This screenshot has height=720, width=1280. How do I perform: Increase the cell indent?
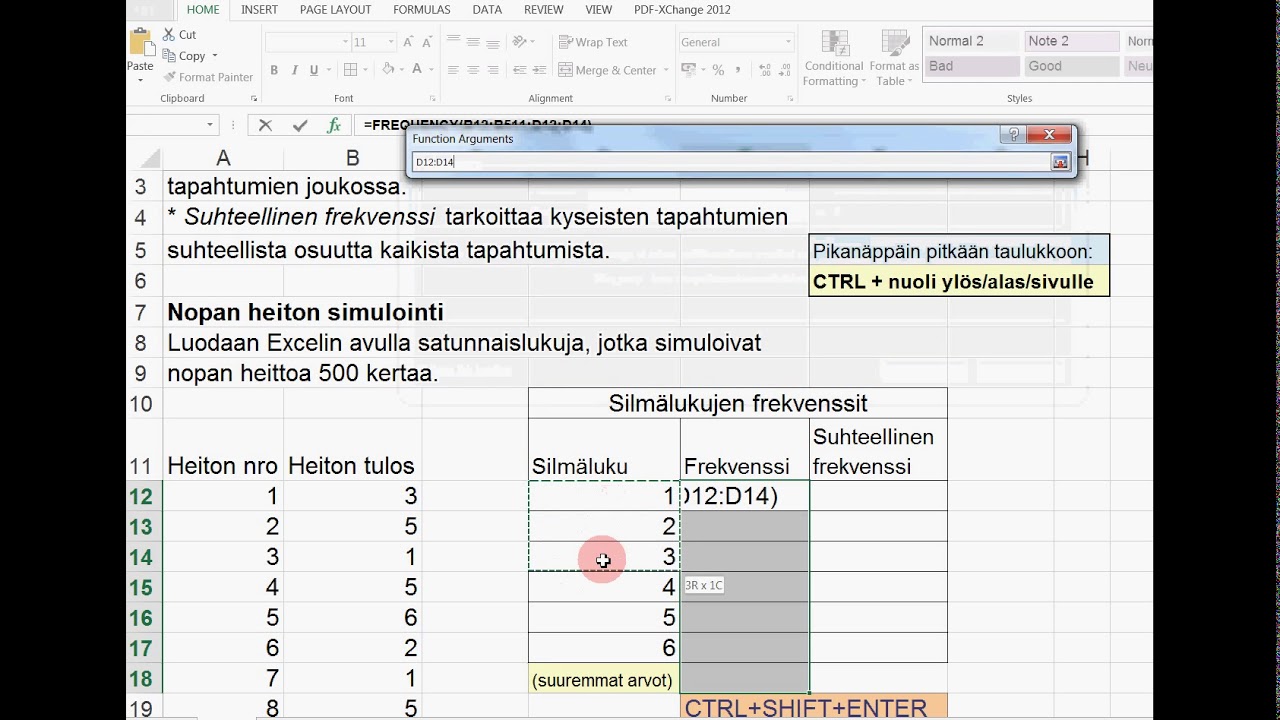[538, 70]
